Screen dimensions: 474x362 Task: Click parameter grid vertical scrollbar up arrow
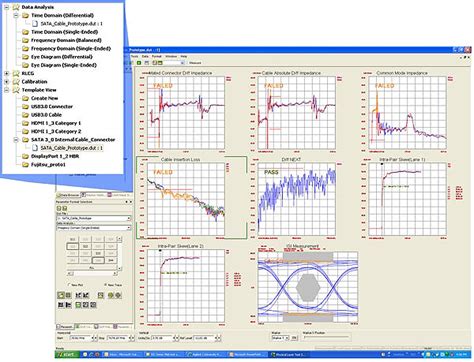(119, 239)
